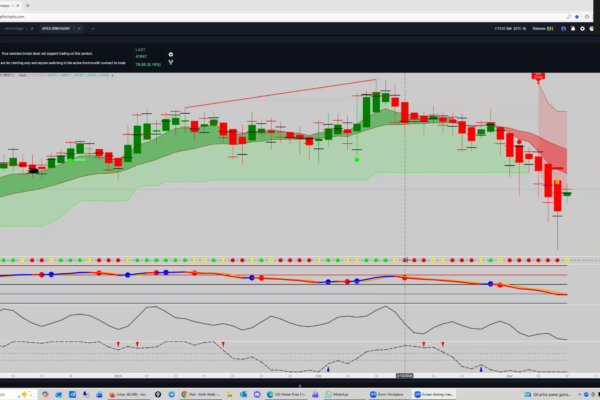
Task: Click the crosshair date label on time axis
Action: click(x=403, y=376)
